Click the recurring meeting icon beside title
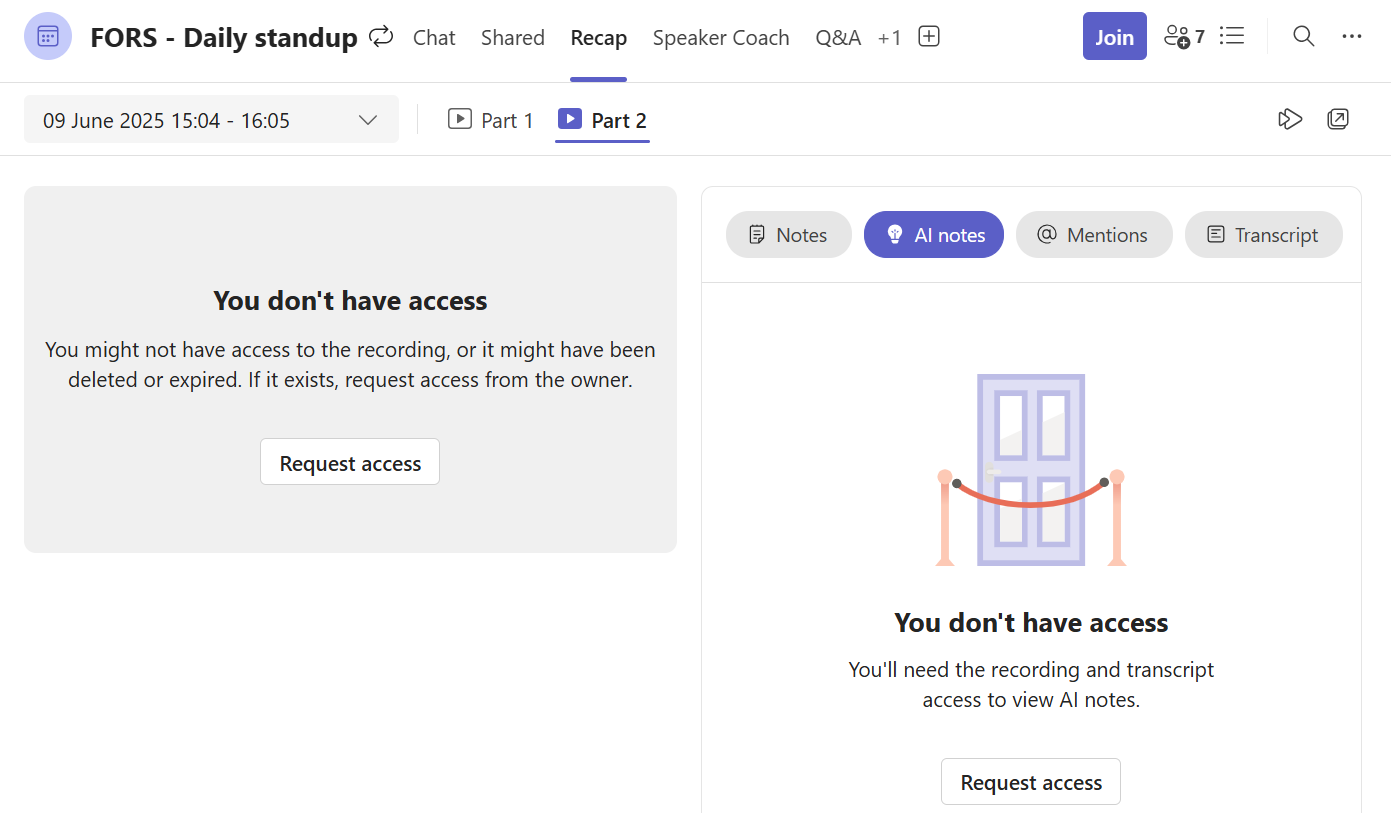This screenshot has width=1391, height=813. tap(381, 37)
